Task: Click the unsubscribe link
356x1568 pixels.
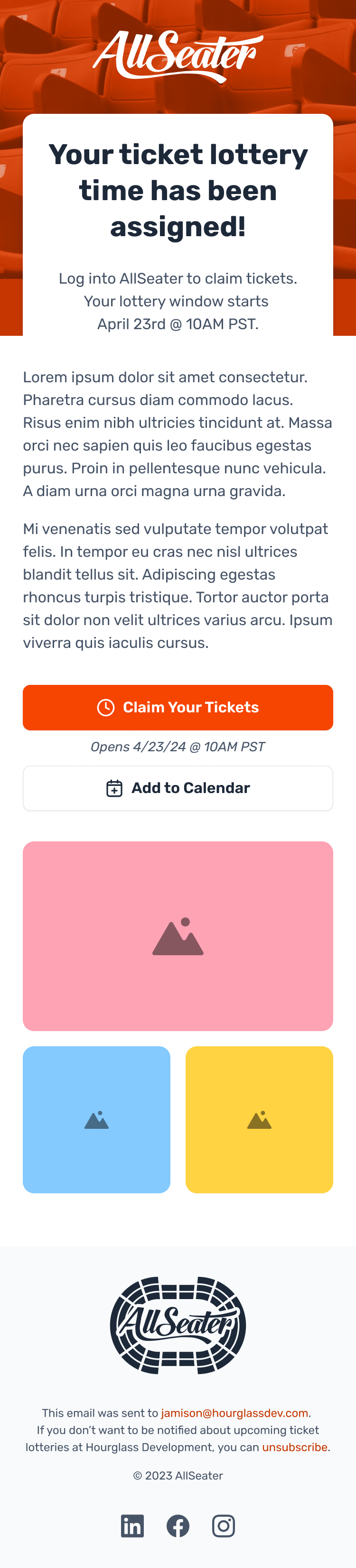Action: 294,1447
